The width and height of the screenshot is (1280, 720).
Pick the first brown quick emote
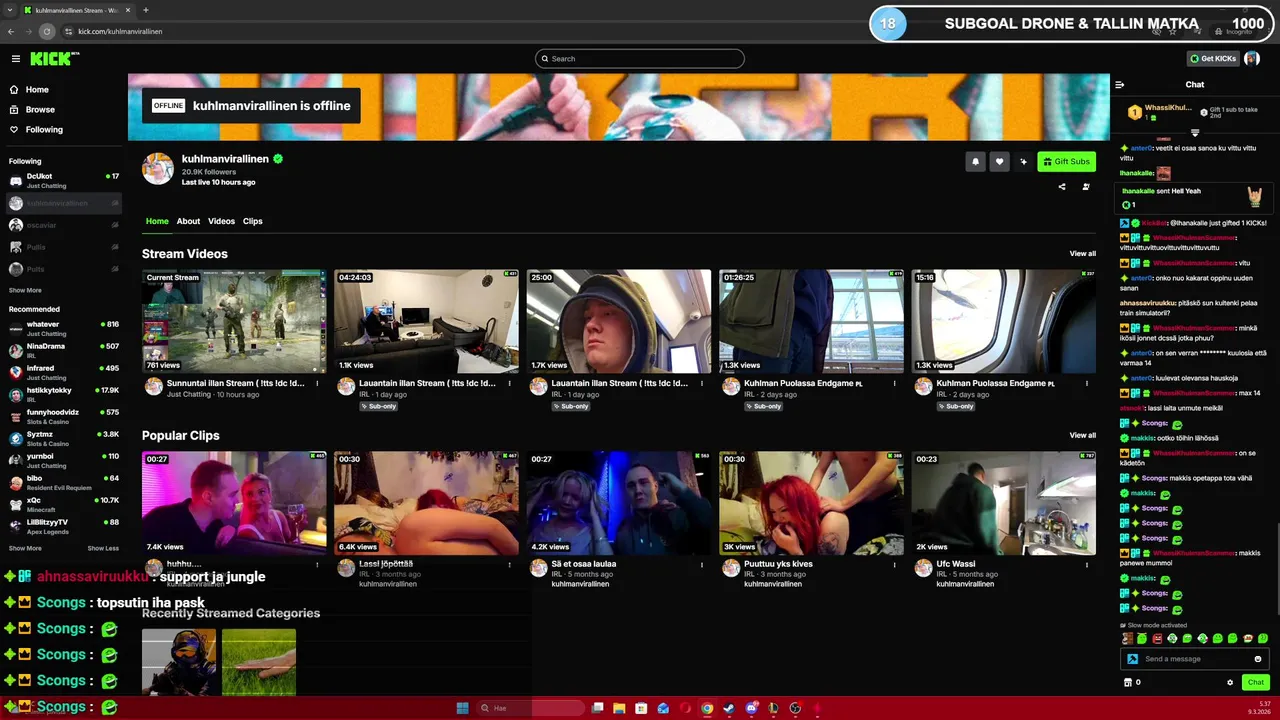tap(1128, 638)
